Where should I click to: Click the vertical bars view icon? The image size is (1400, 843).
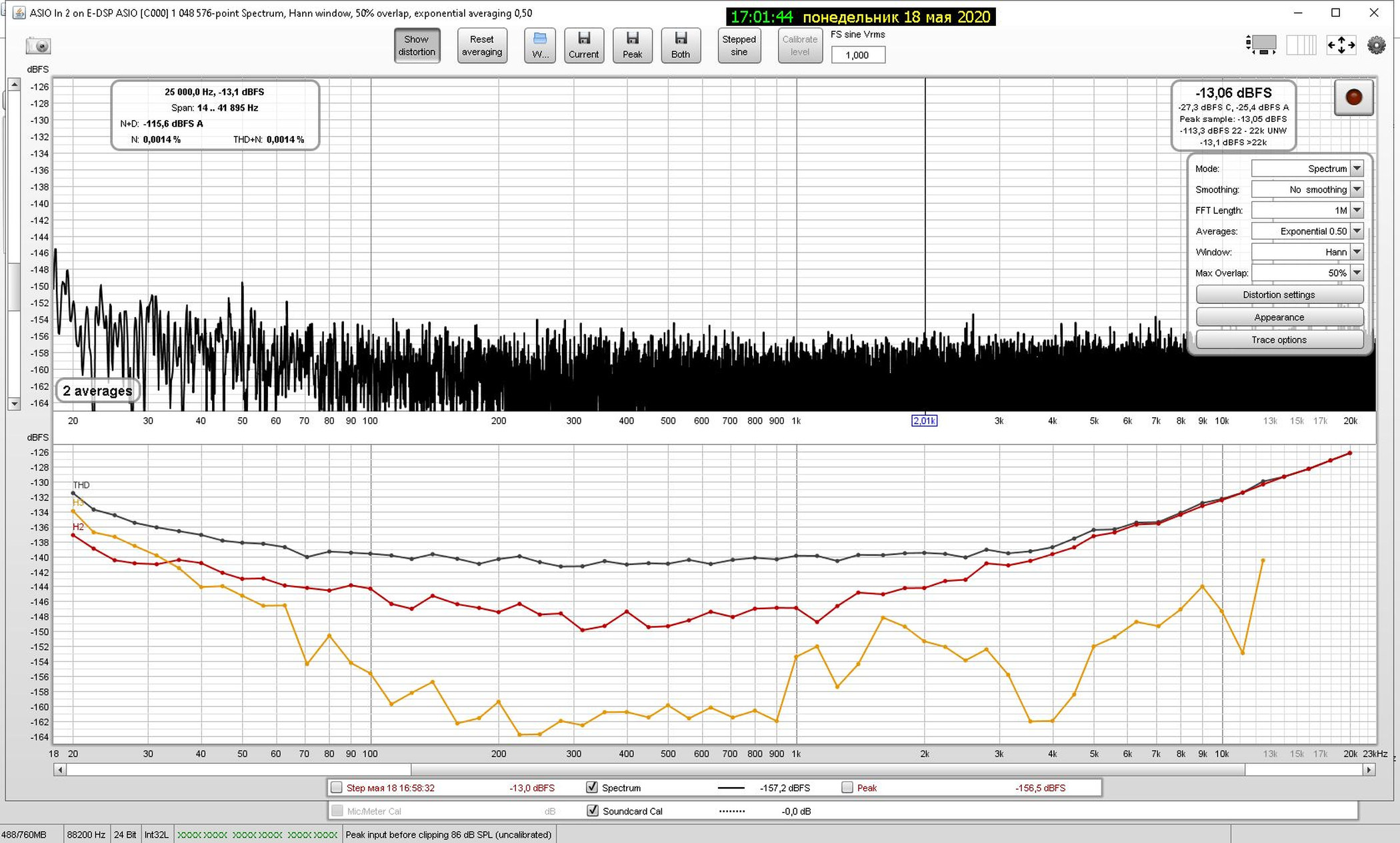pyautogui.click(x=1301, y=45)
